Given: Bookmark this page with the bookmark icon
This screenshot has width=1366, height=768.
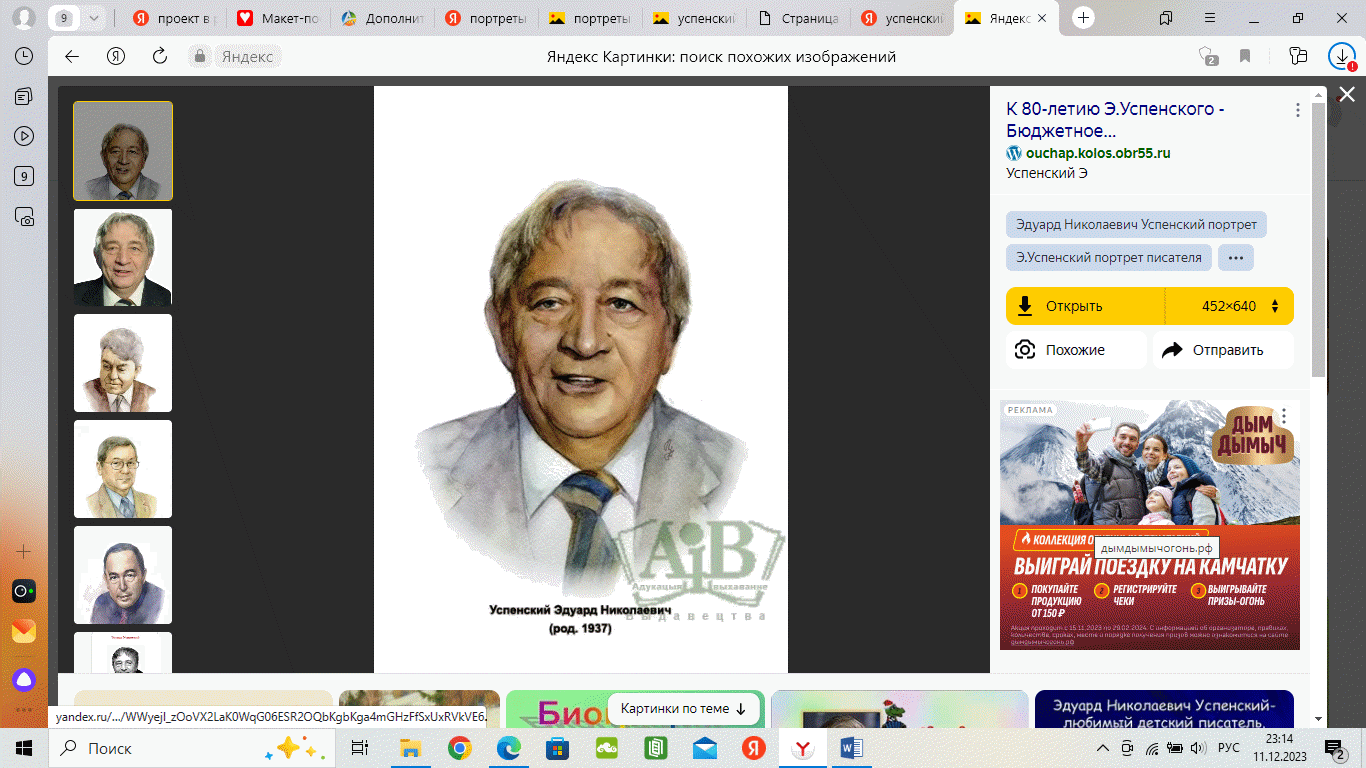Looking at the screenshot, I should coord(1245,56).
